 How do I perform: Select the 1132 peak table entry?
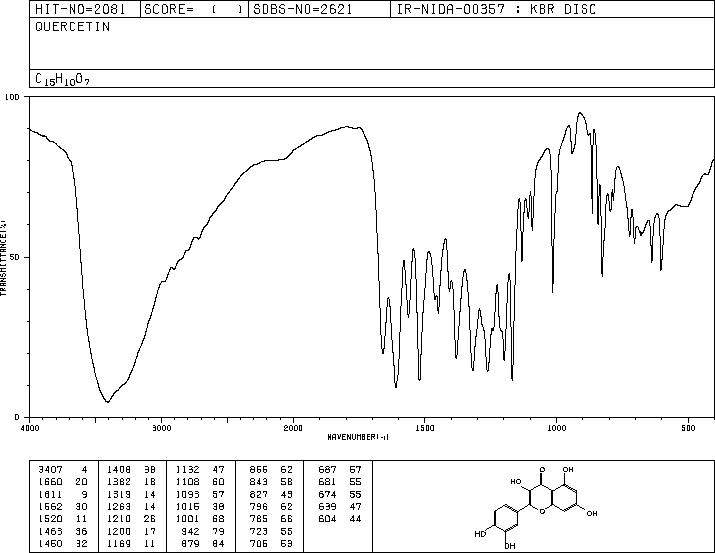200,470
